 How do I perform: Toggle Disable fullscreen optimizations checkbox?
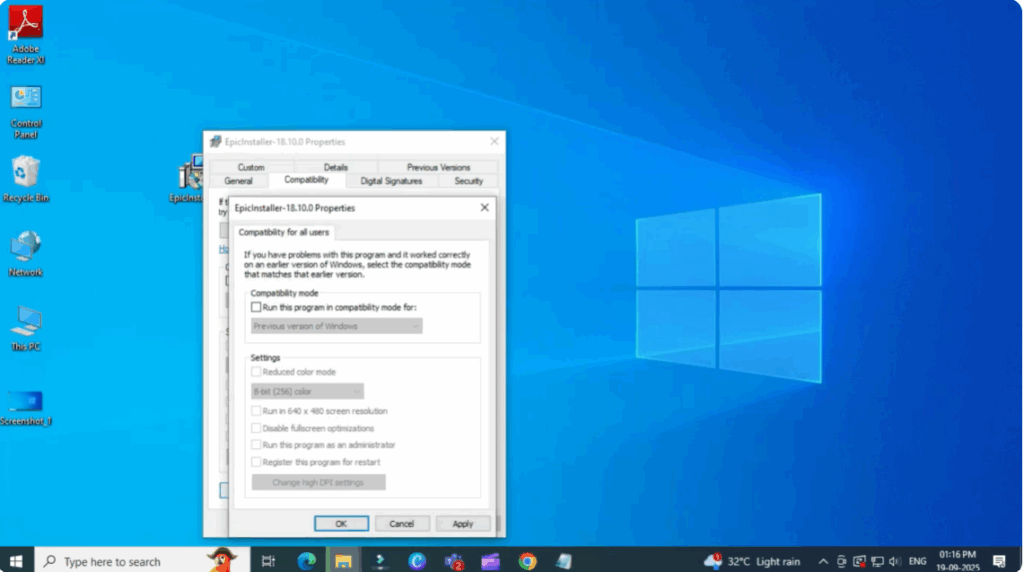click(256, 428)
